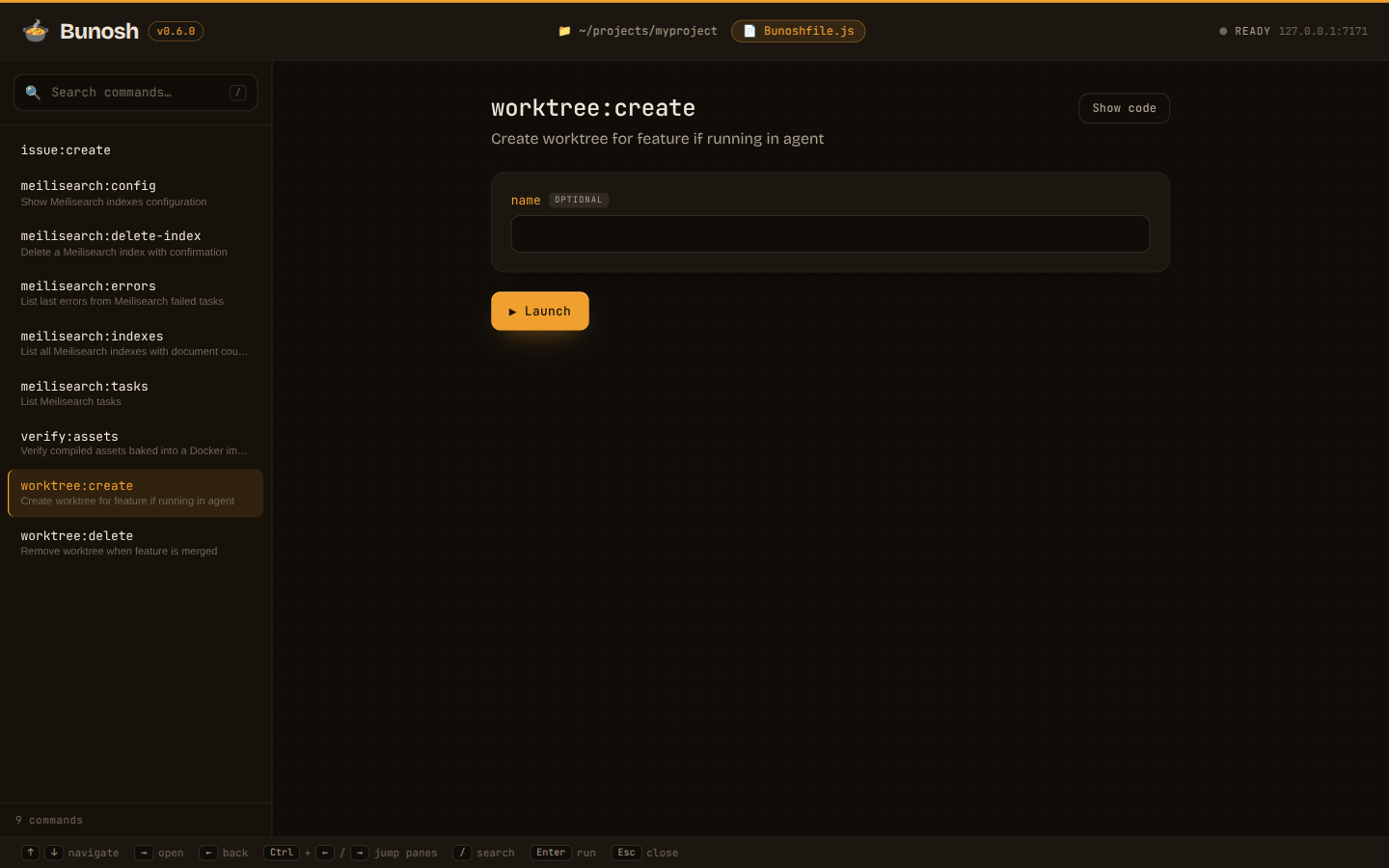Click the name input field
Screen dimensions: 1389x868
point(831,233)
